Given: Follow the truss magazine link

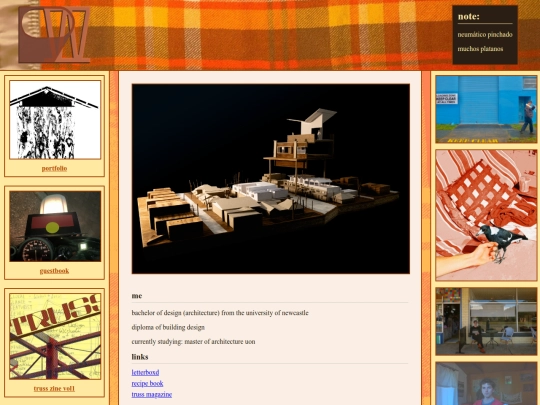Looking at the screenshot, I should (x=152, y=394).
